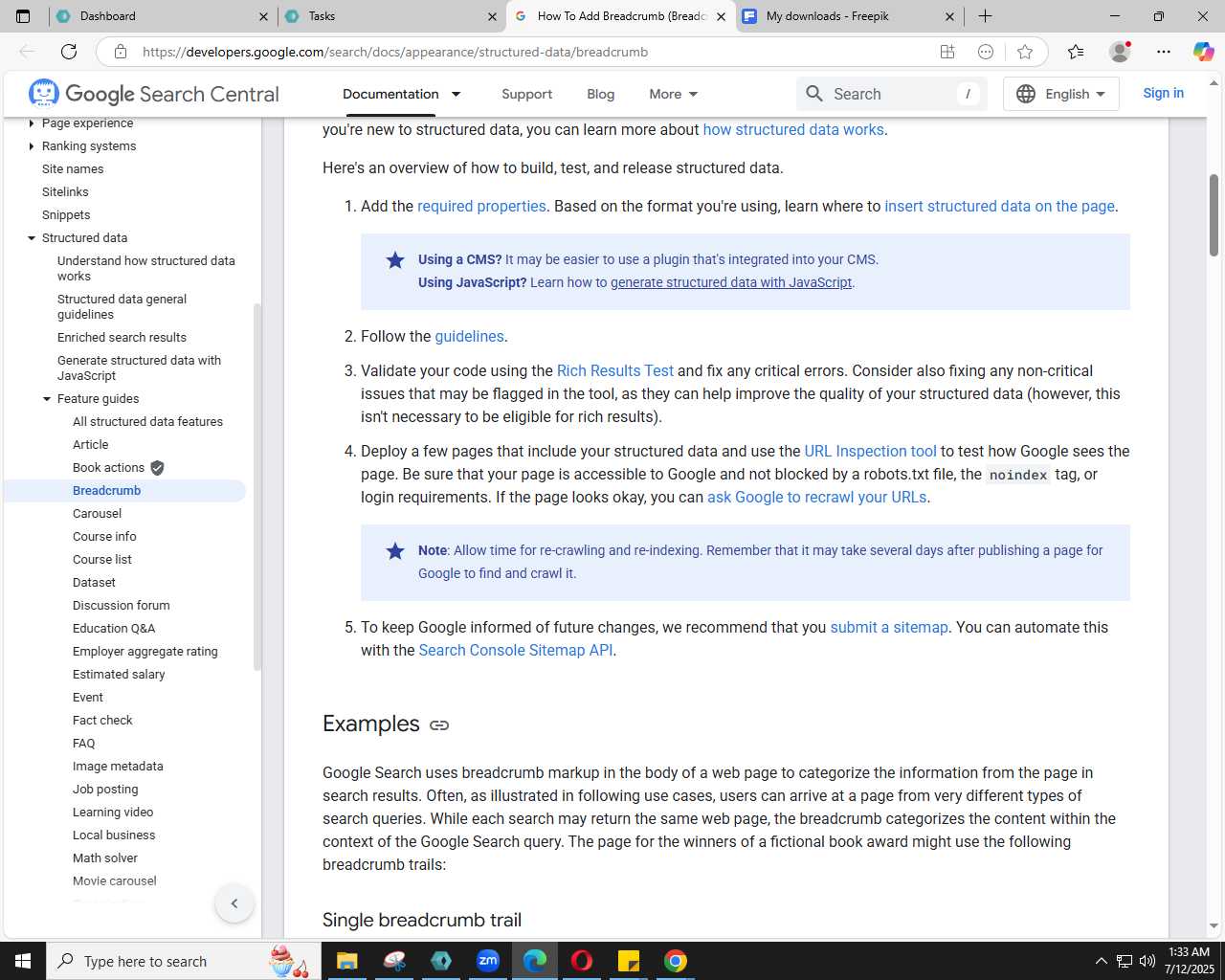Open generate structured data with JavaScript link
1225x980 pixels.
(x=731, y=282)
